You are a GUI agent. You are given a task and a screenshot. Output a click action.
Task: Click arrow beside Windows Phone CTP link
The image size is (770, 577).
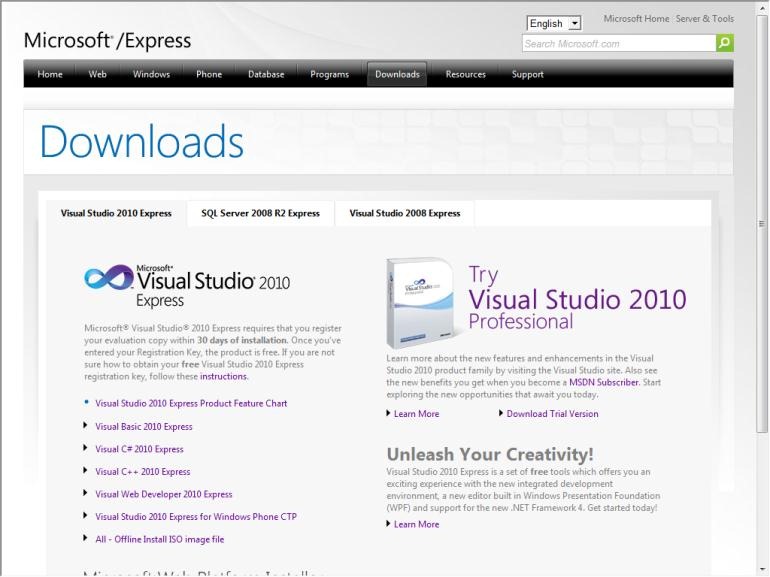click(x=85, y=516)
